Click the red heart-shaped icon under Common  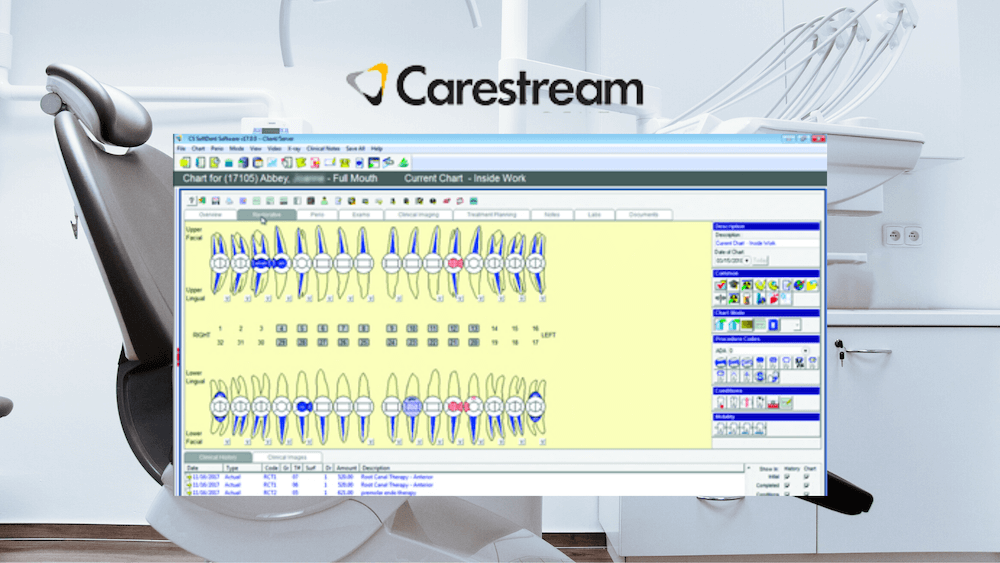tap(774, 298)
